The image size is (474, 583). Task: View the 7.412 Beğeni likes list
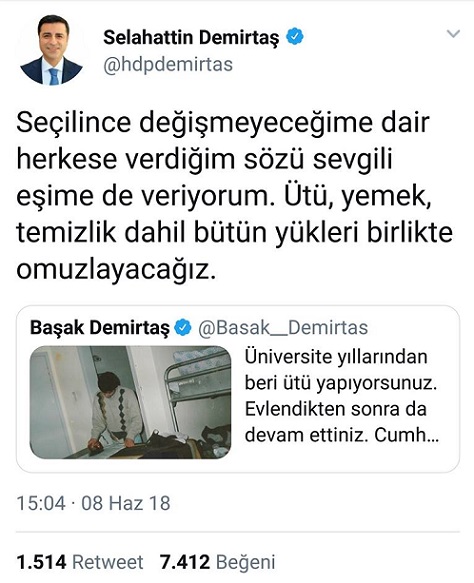coord(217,562)
